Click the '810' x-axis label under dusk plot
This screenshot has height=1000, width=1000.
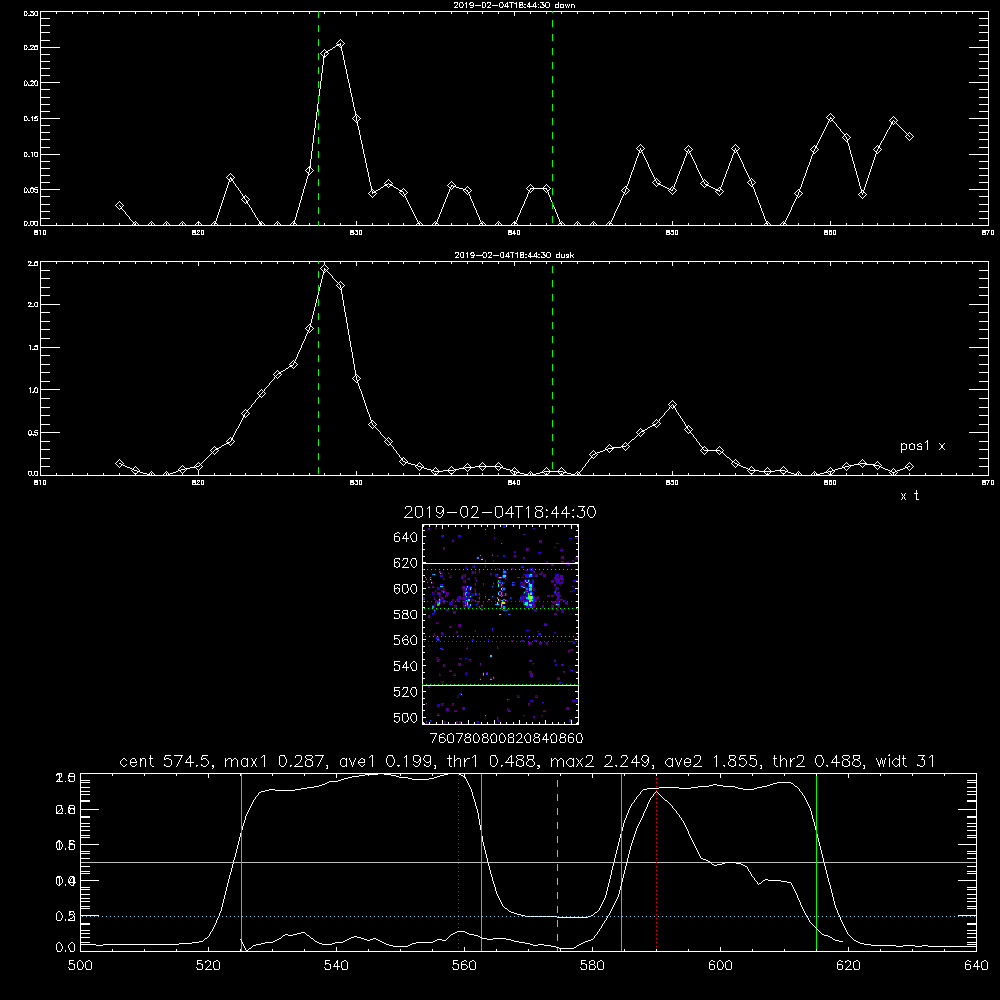[40, 483]
